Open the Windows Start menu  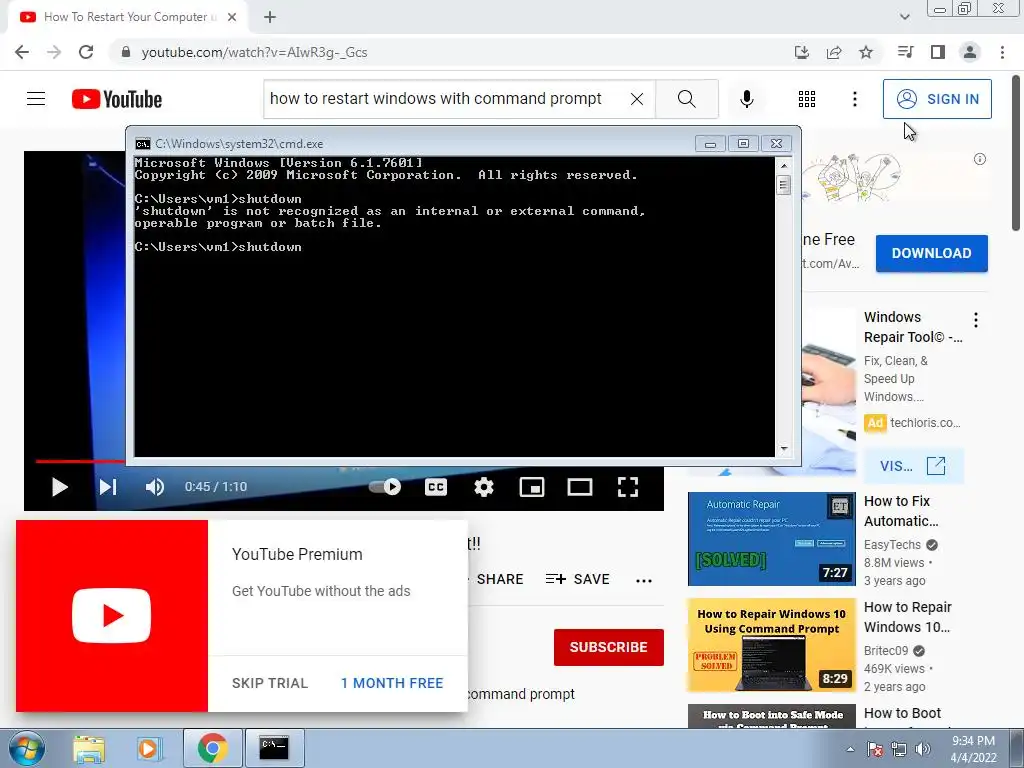click(26, 748)
